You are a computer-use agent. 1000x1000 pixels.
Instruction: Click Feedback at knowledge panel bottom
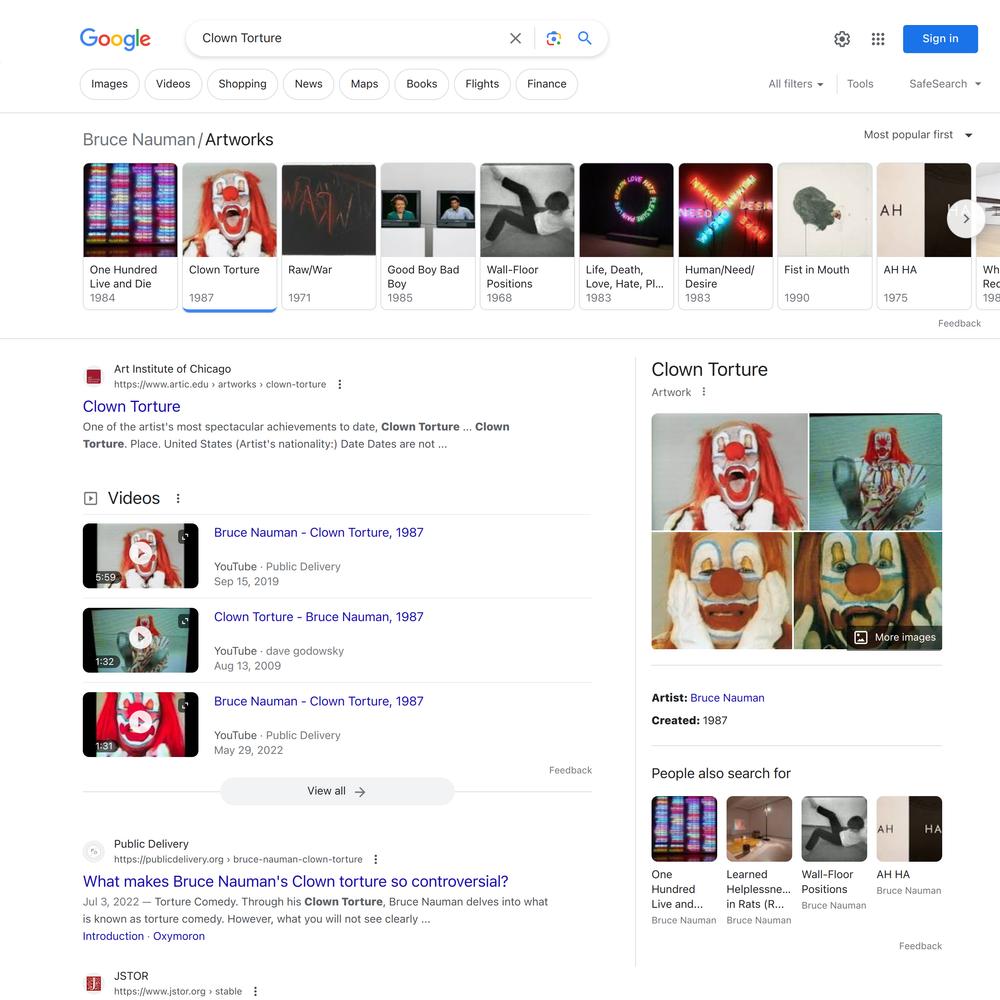tap(920, 946)
